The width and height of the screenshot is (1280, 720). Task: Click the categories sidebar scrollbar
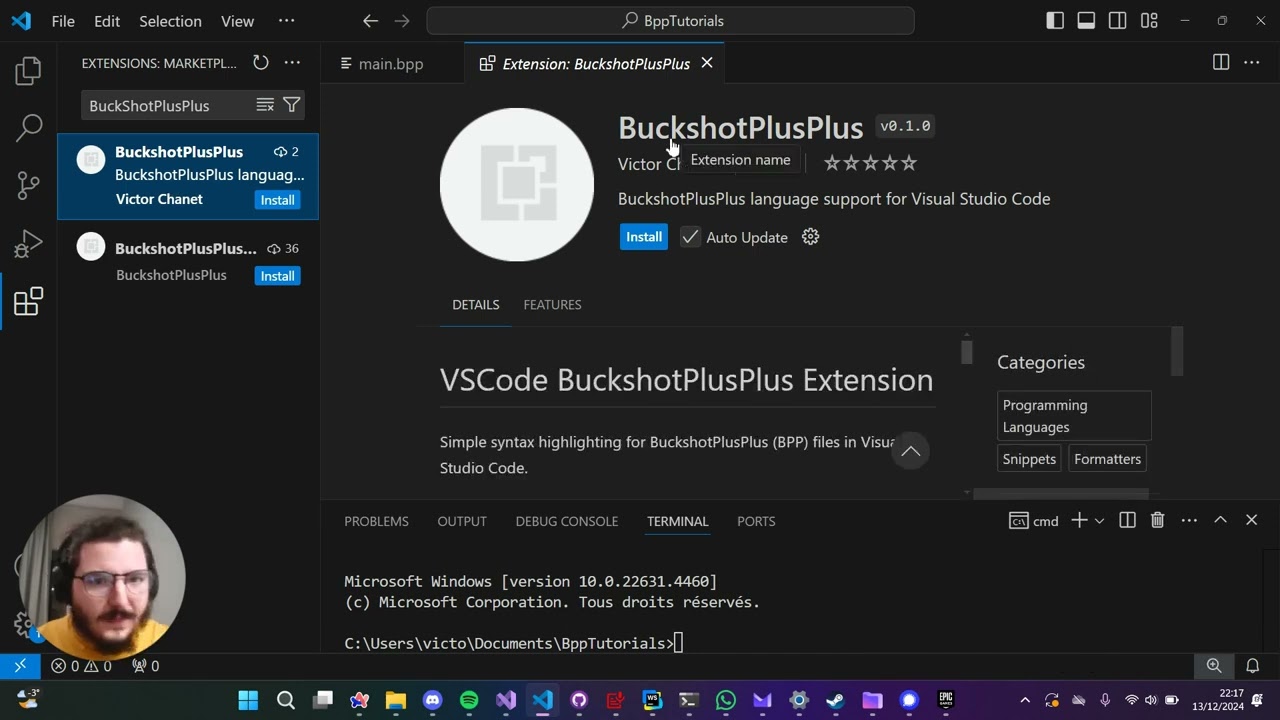[x=1177, y=351]
